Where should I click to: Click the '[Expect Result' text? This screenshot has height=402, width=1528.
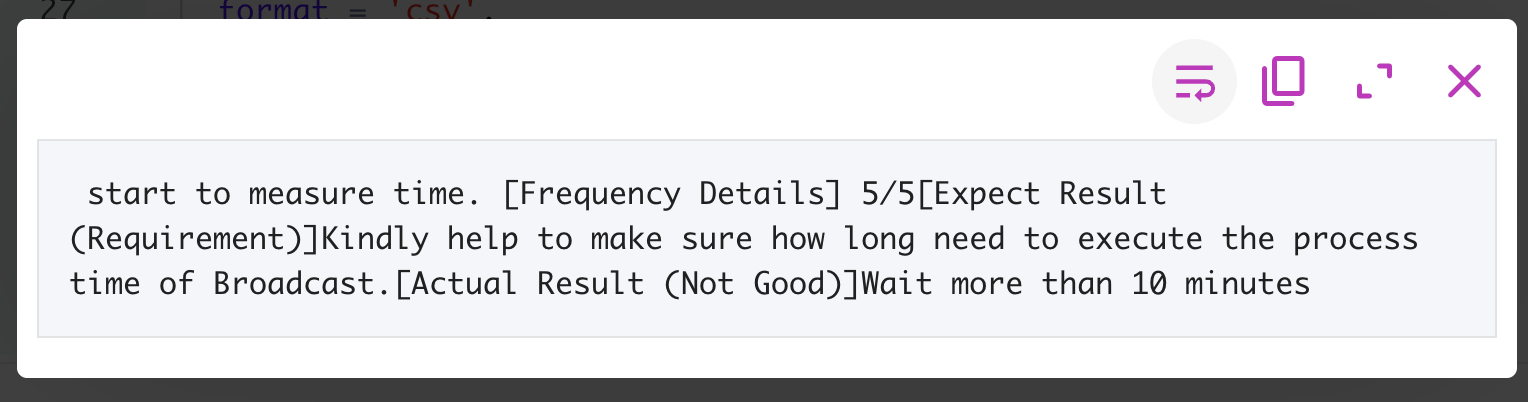[x=1041, y=193]
